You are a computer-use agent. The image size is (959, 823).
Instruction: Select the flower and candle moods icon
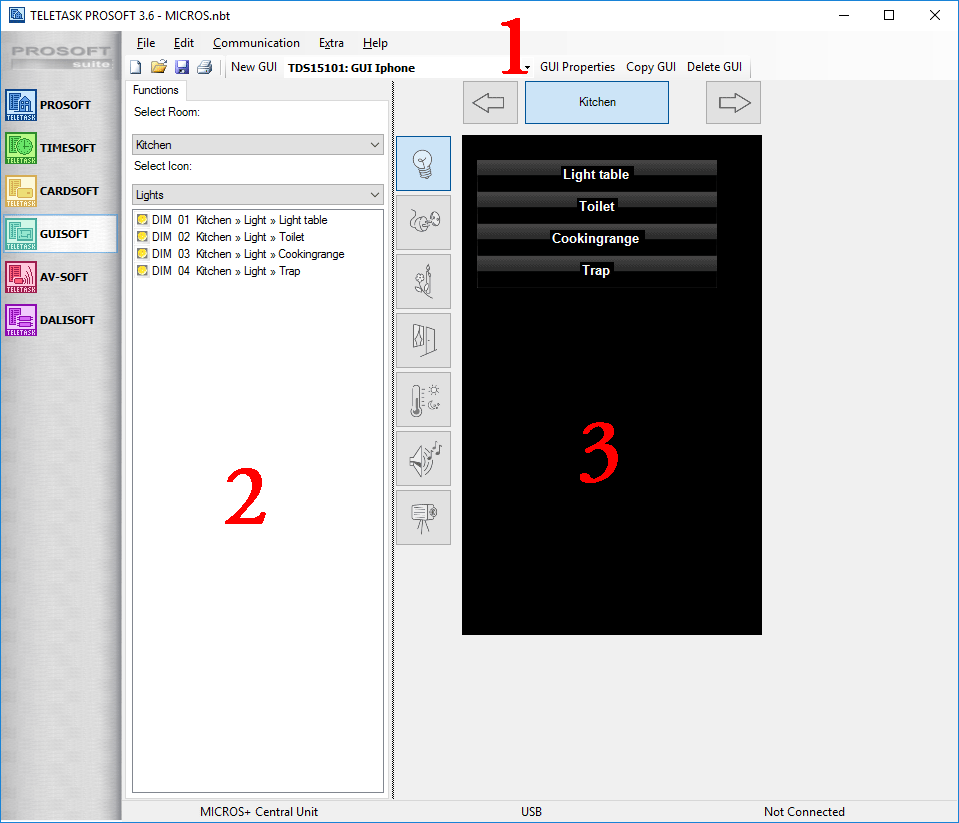click(x=423, y=281)
